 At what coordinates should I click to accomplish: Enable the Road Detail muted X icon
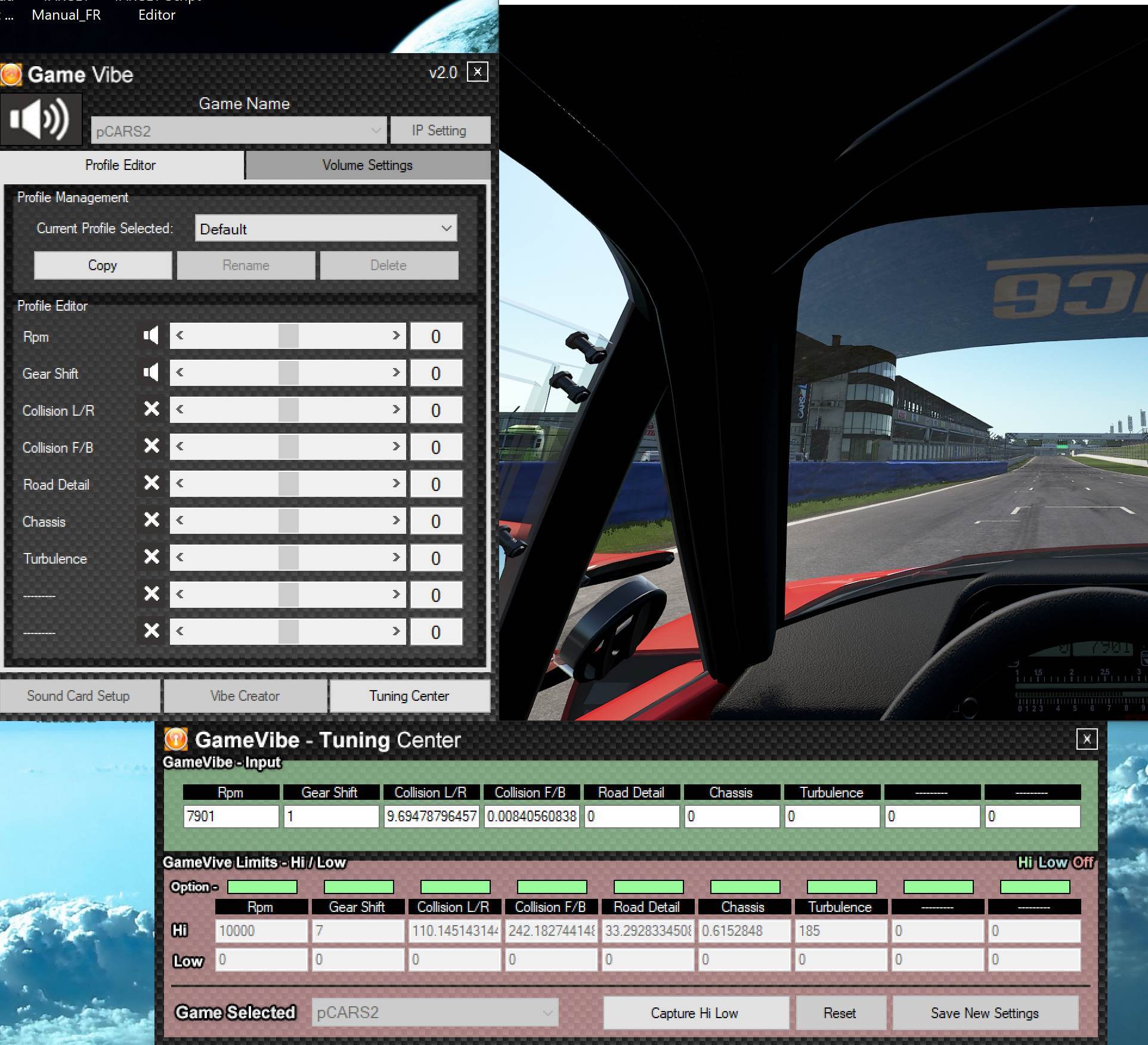152,483
